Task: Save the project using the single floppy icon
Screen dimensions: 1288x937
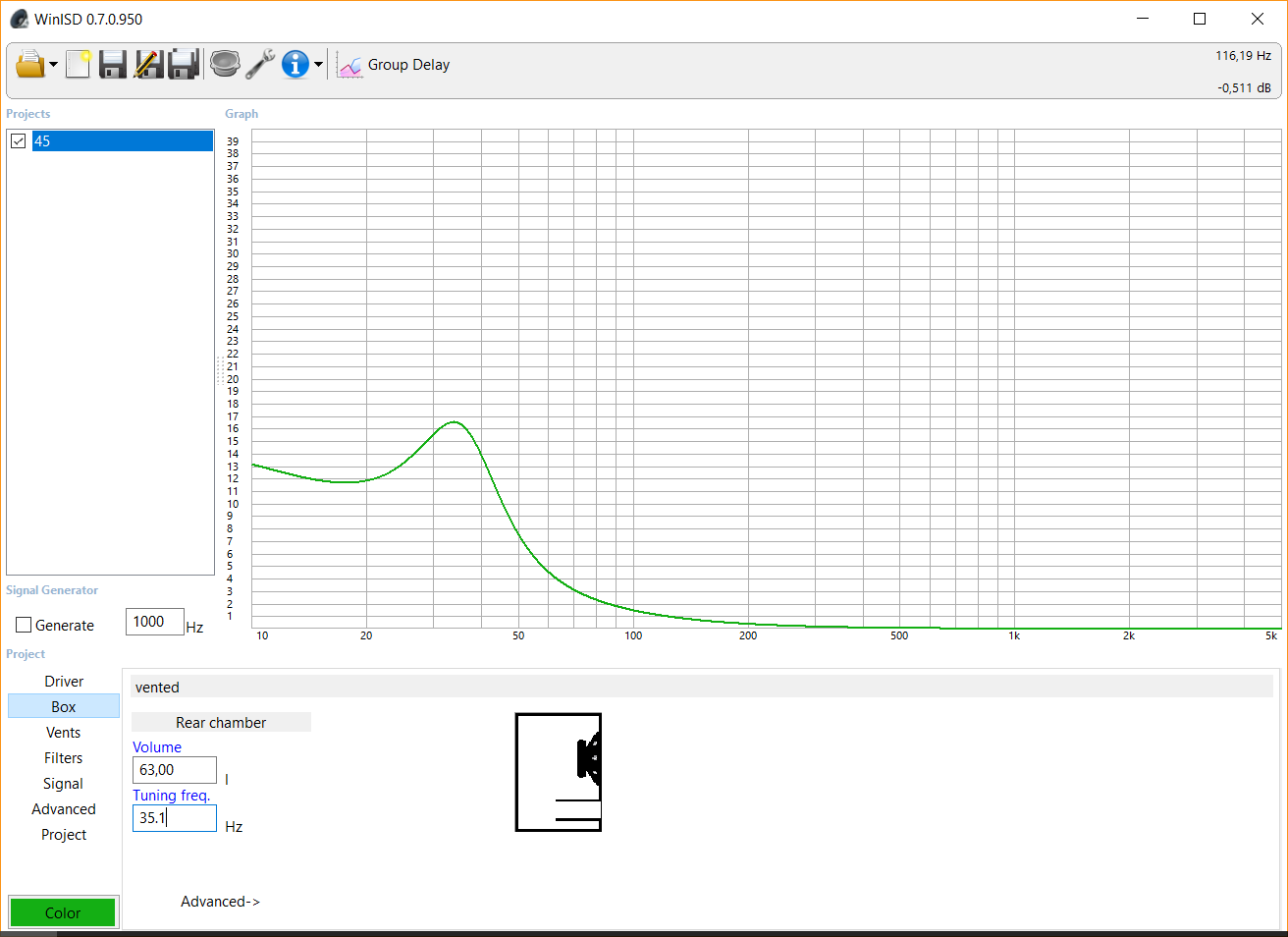Action: 113,65
